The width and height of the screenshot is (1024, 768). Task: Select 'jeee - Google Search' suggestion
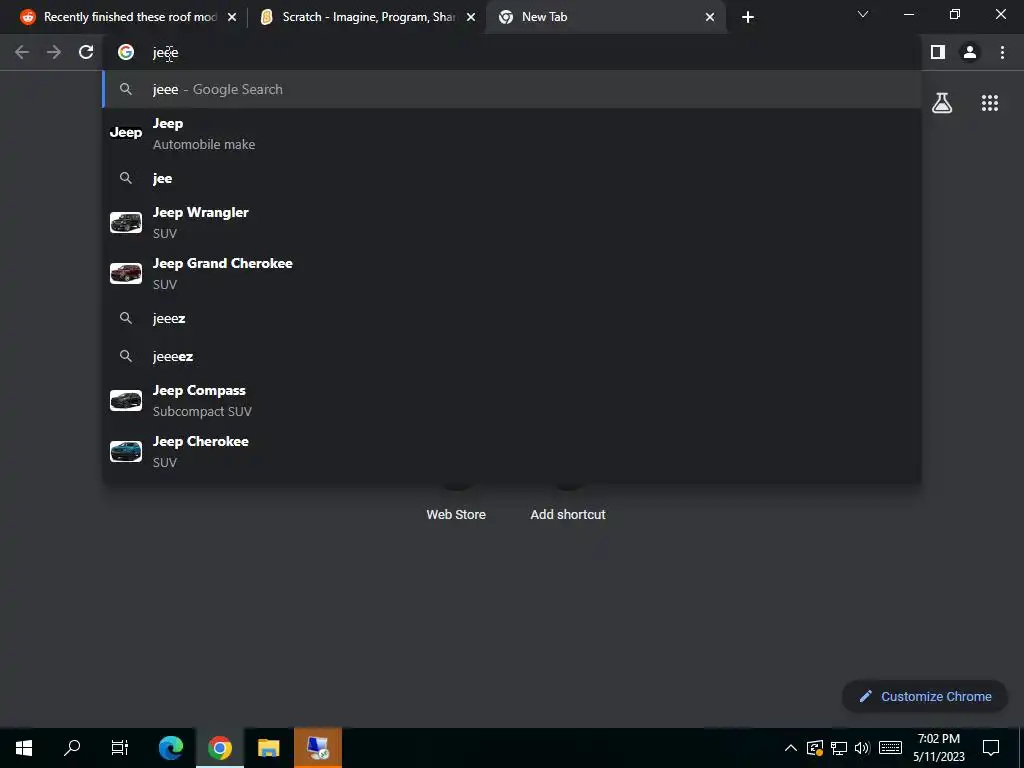[x=512, y=89]
